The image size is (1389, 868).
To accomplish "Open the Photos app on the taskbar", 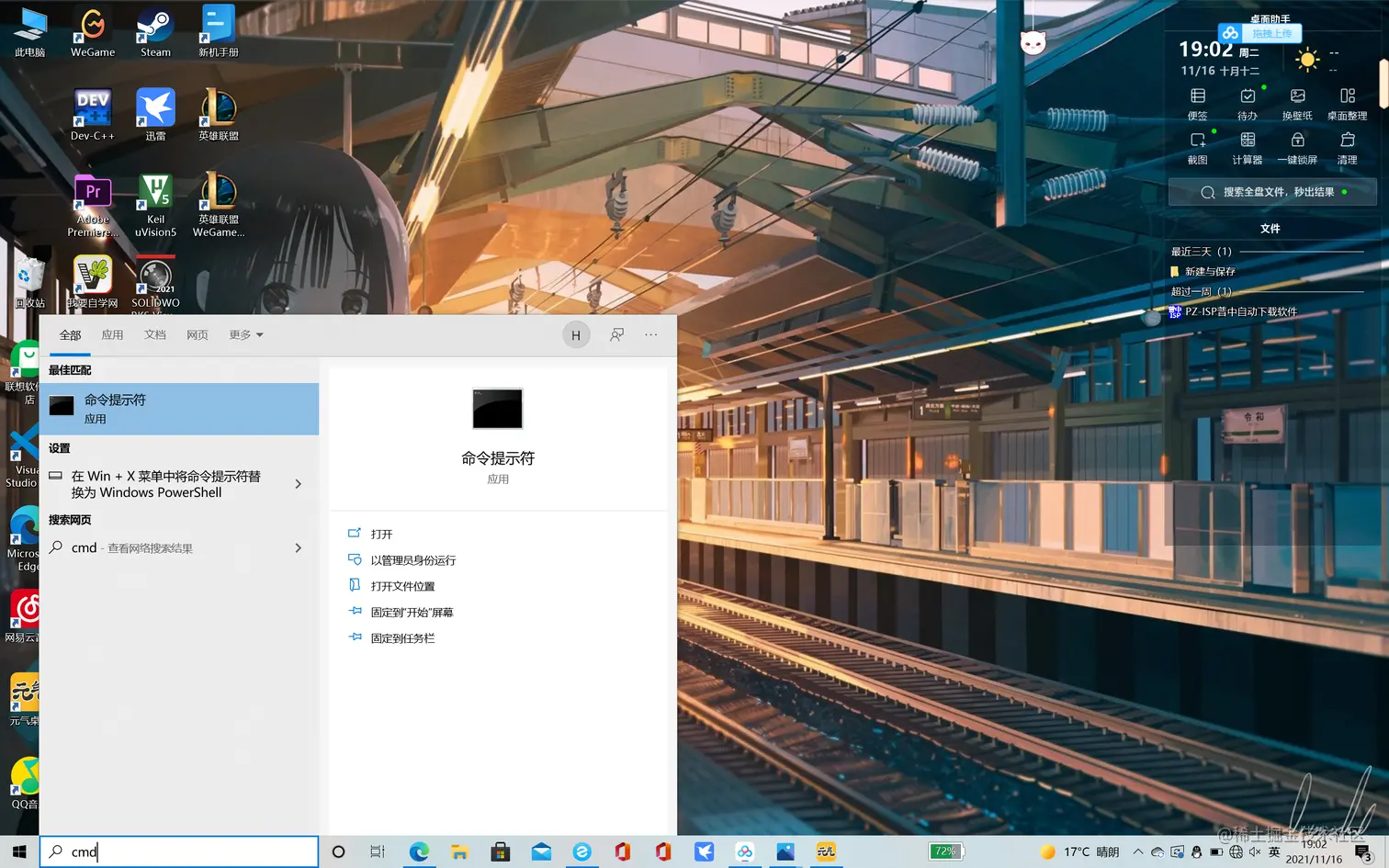I will point(785,851).
